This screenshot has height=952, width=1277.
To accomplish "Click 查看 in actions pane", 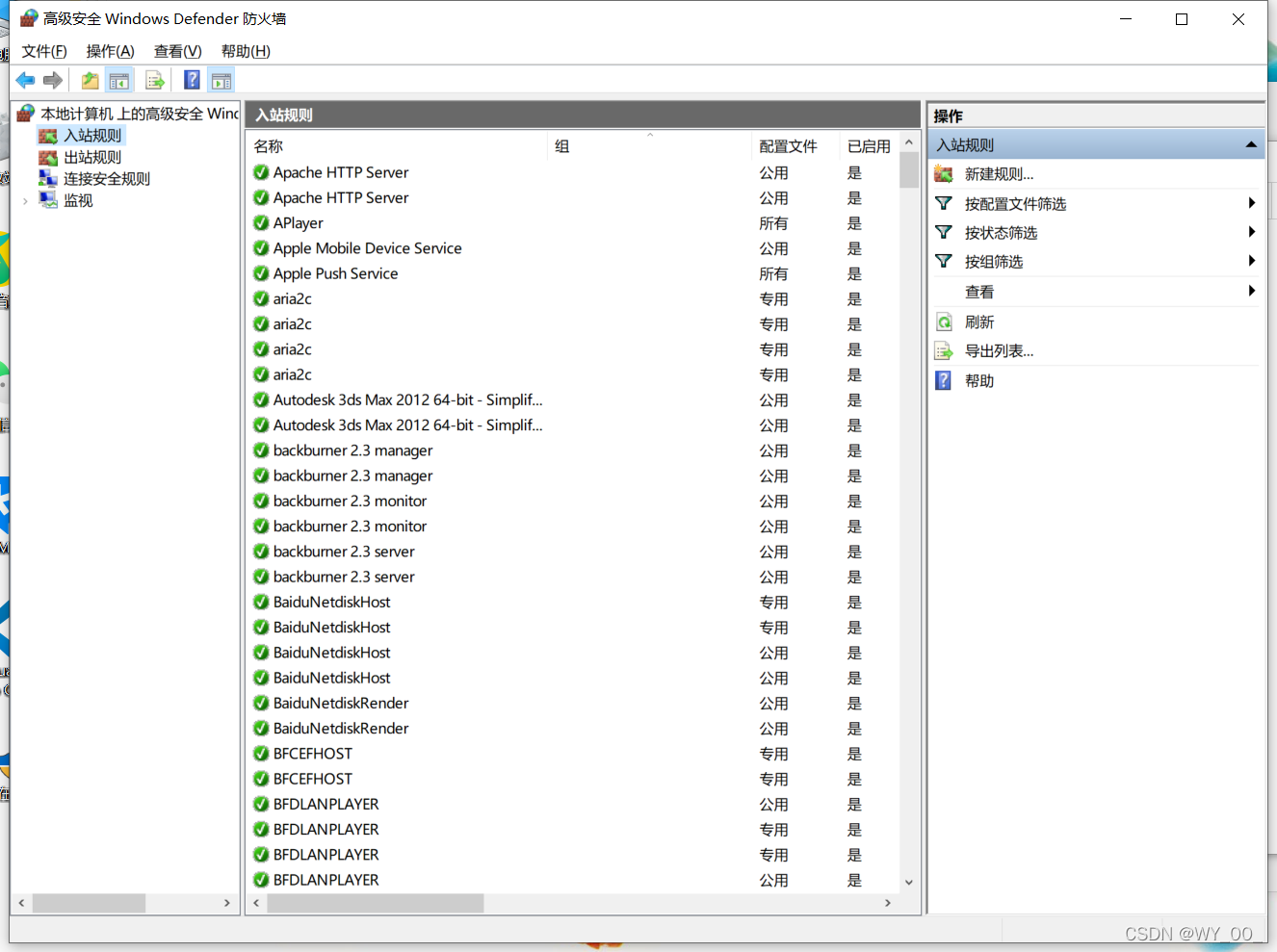I will (979, 292).
